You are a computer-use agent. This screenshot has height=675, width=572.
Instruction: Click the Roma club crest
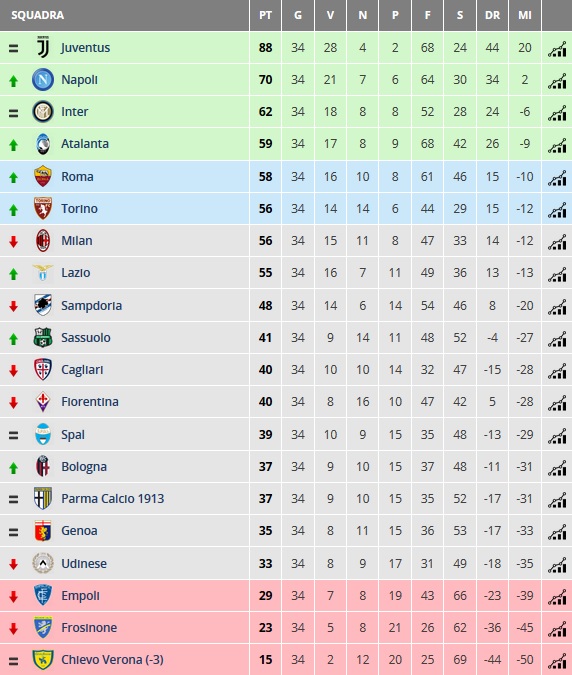point(43,176)
